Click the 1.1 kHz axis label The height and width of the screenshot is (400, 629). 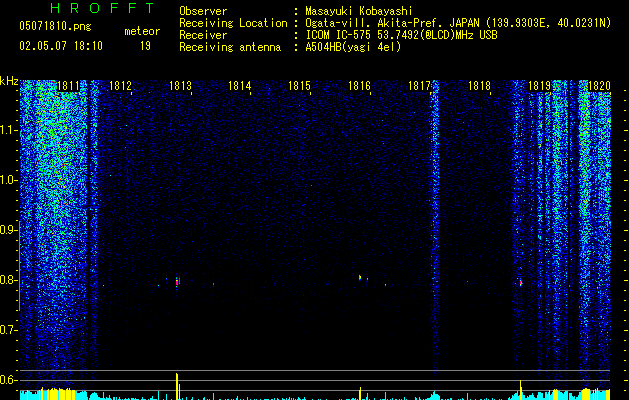click(9, 130)
